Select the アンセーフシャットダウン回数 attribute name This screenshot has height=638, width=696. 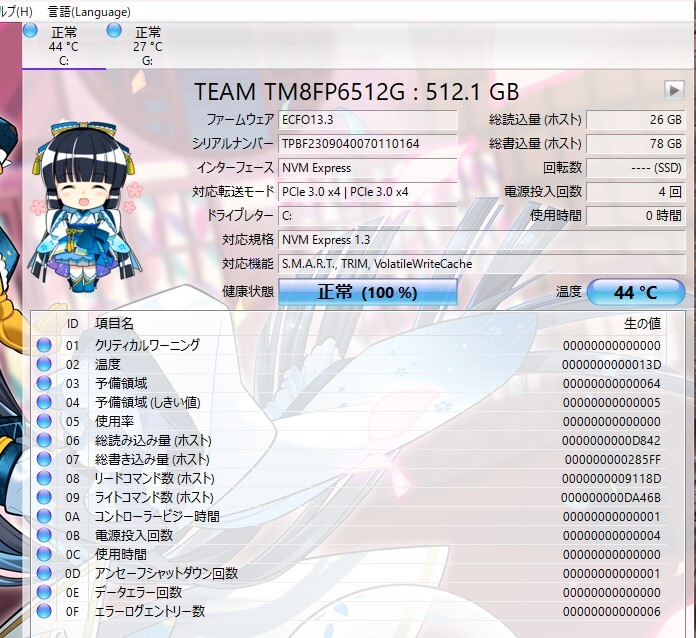(166, 573)
